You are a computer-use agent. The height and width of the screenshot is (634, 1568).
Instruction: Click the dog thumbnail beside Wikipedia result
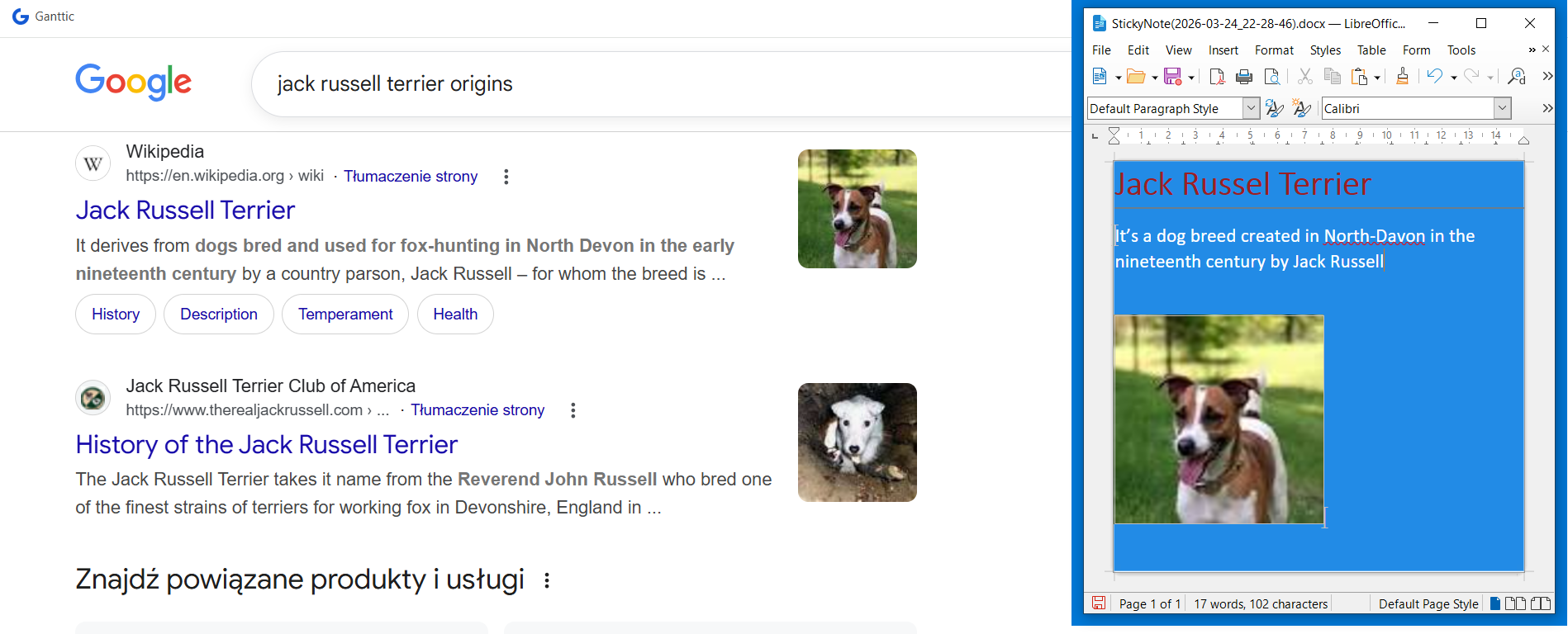(x=857, y=209)
